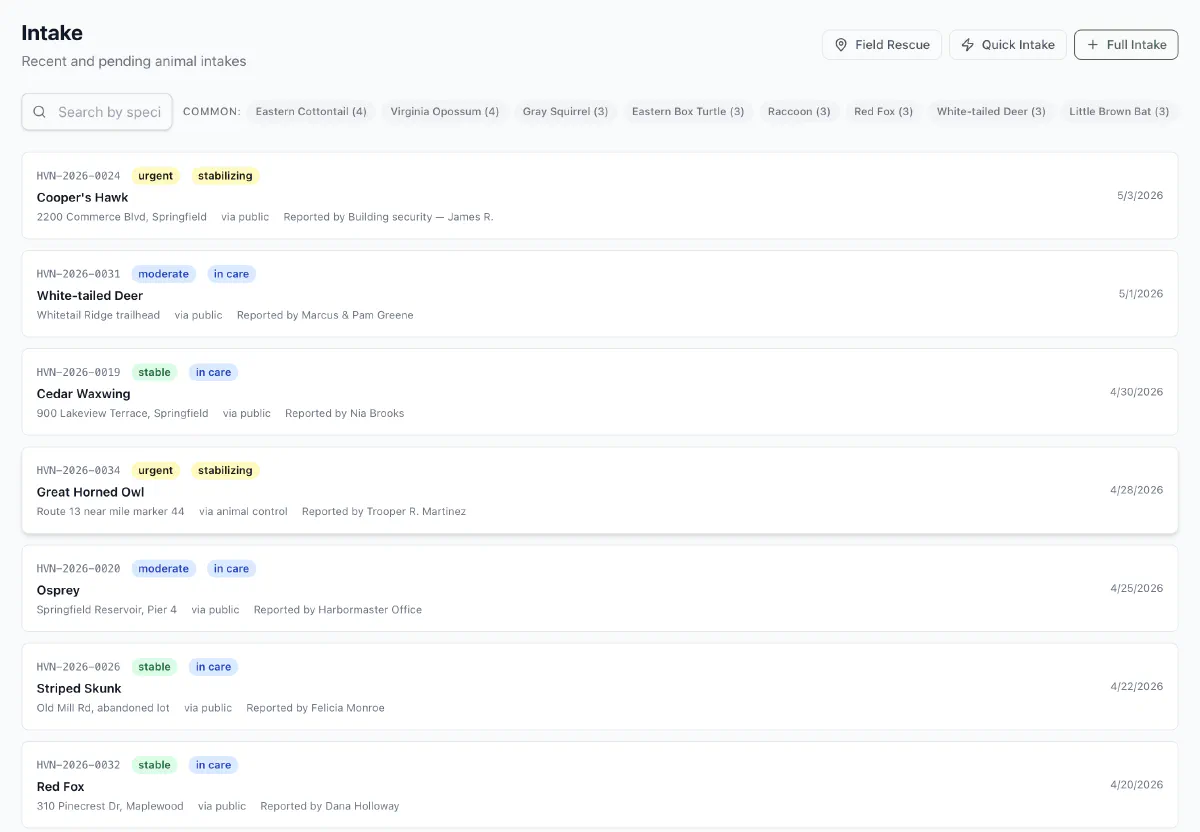This screenshot has width=1200, height=832.
Task: Open the Striped Skunk intake
Action: [x=600, y=686]
